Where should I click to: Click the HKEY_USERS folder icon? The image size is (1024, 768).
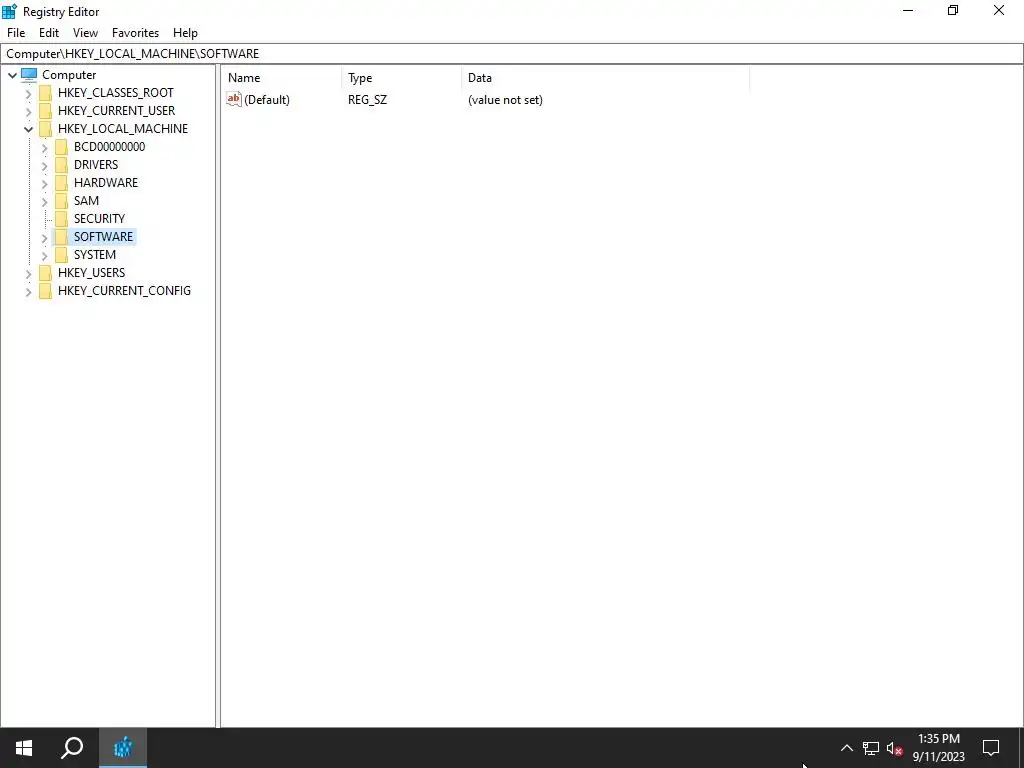[x=45, y=272]
